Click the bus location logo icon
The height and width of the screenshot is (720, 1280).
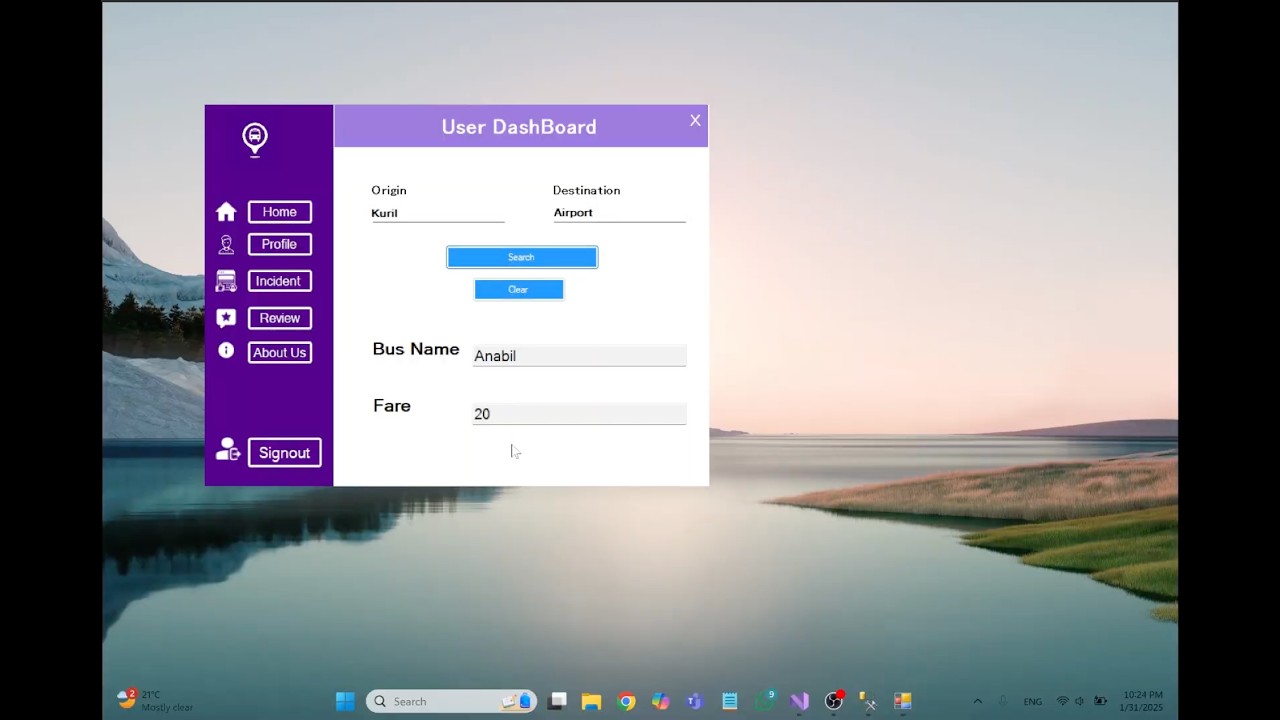click(x=255, y=139)
